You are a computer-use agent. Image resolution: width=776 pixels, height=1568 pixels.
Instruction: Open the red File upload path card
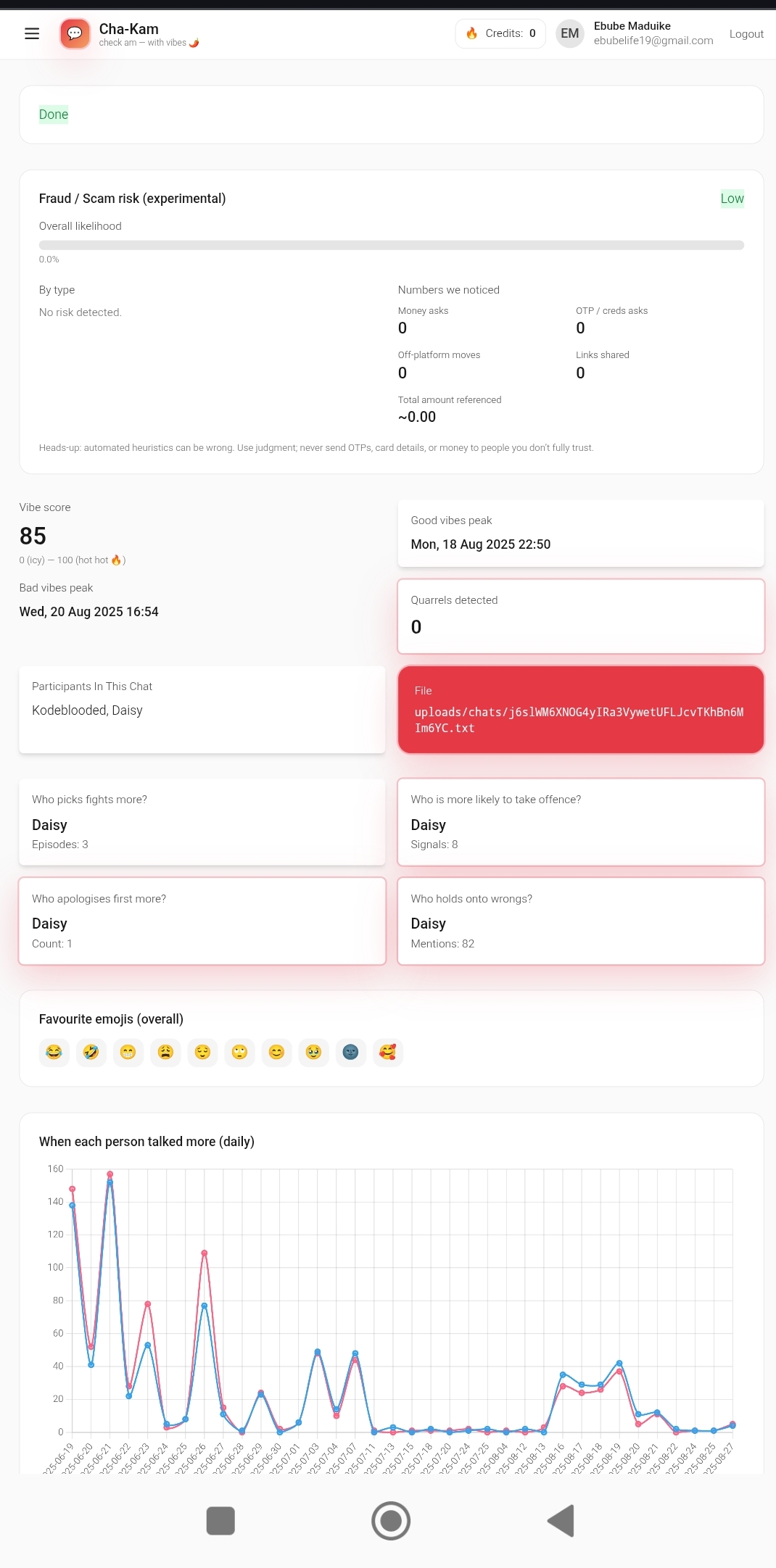point(581,710)
